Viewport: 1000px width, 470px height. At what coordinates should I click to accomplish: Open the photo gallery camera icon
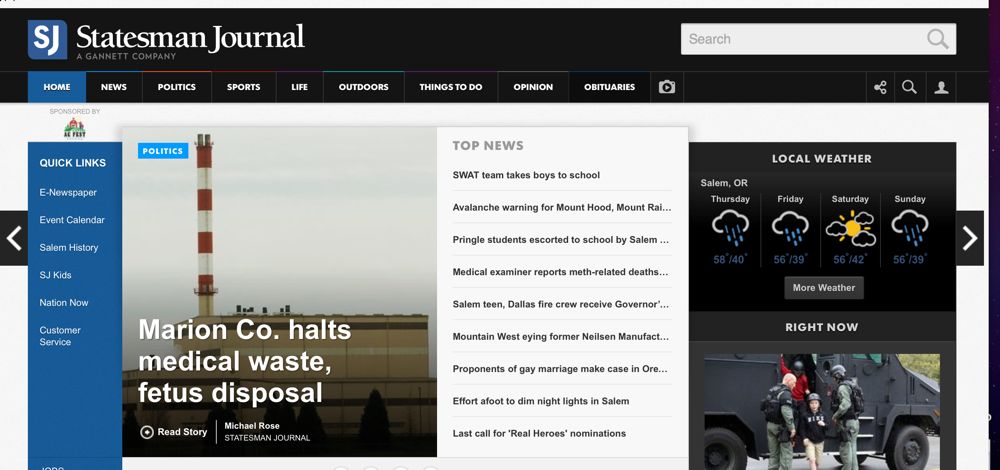point(667,87)
